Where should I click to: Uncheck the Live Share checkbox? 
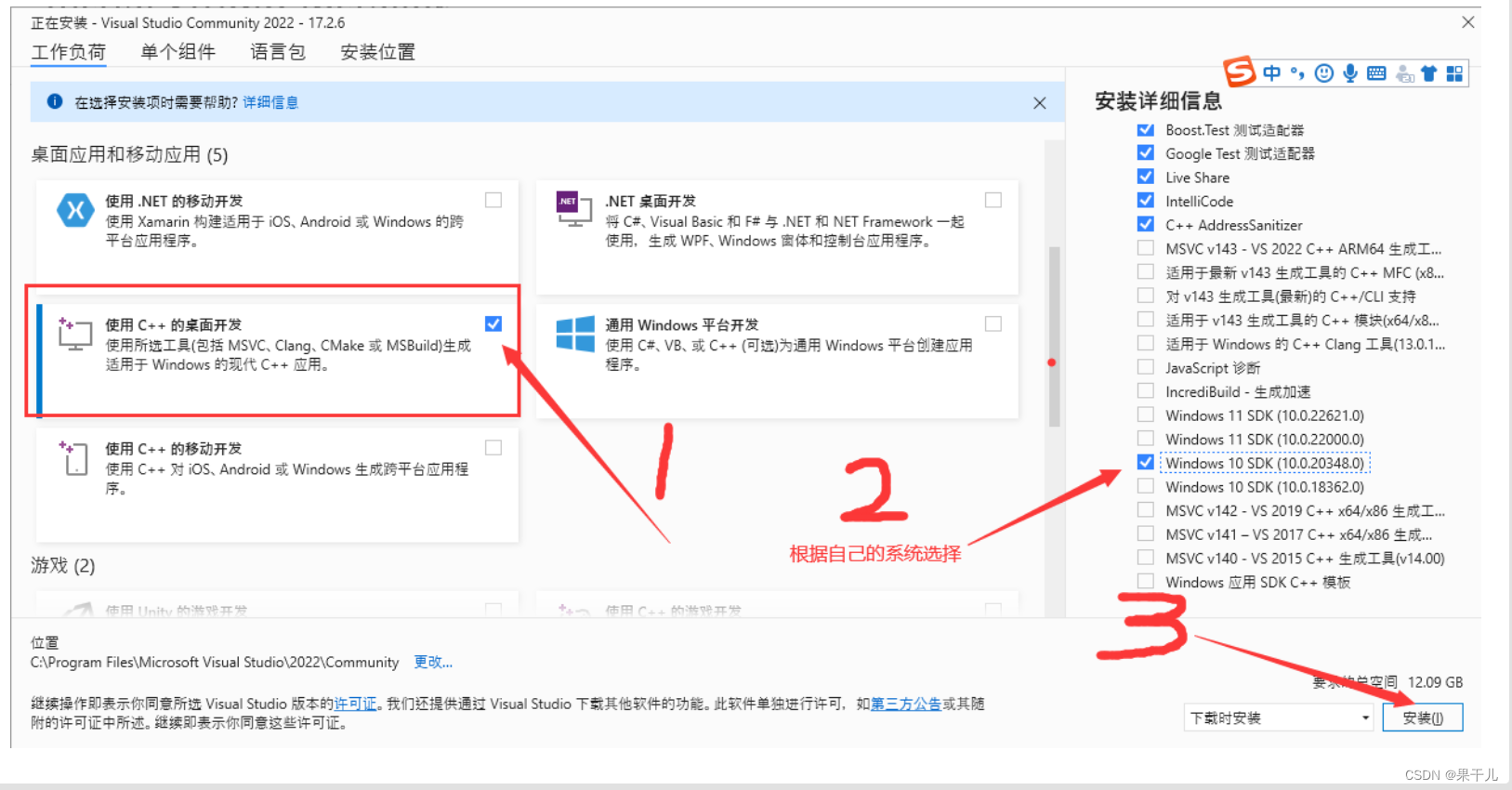tap(1146, 177)
